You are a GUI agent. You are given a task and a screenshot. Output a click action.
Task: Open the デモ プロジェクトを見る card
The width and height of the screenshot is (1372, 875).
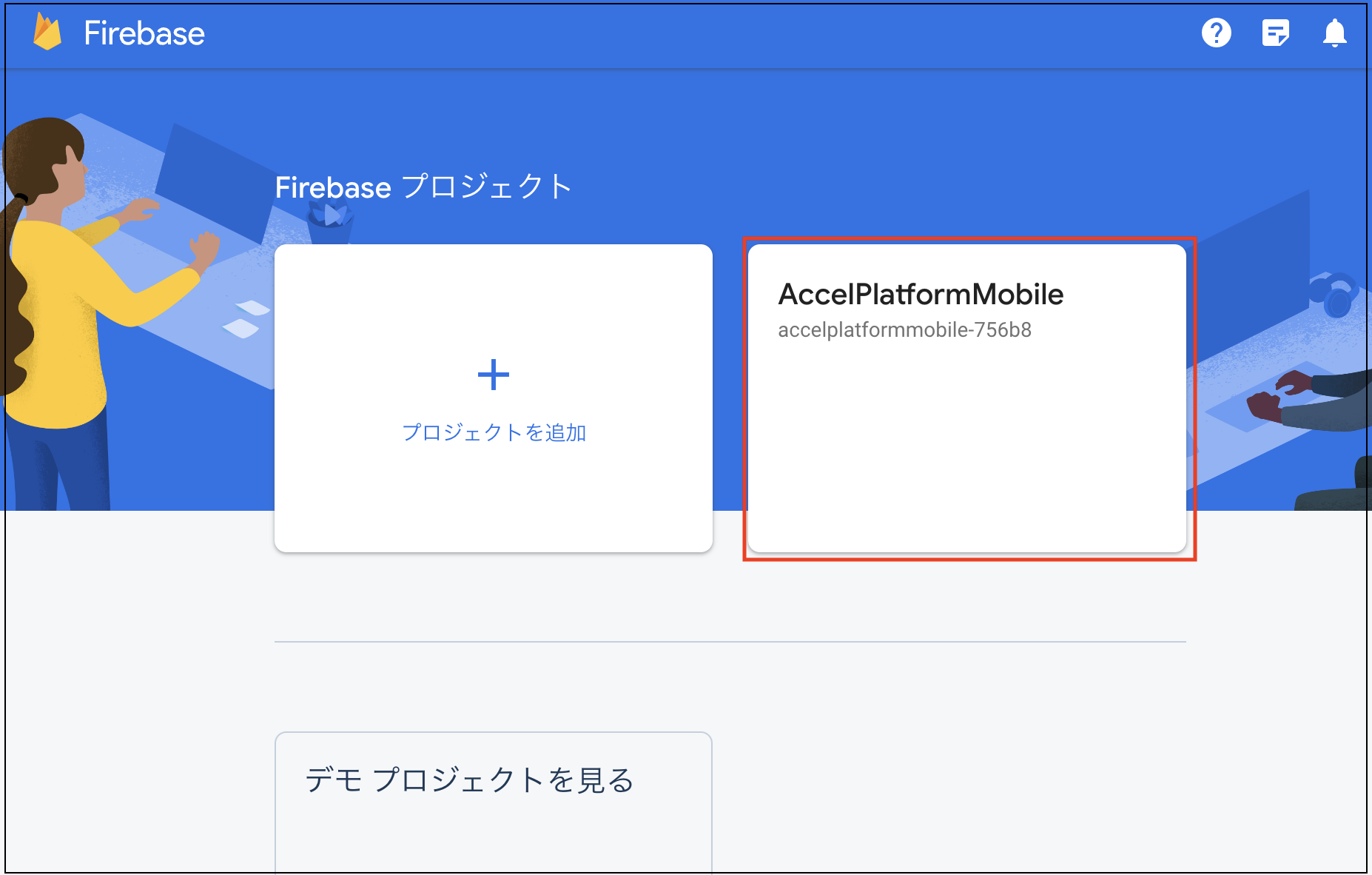click(494, 803)
